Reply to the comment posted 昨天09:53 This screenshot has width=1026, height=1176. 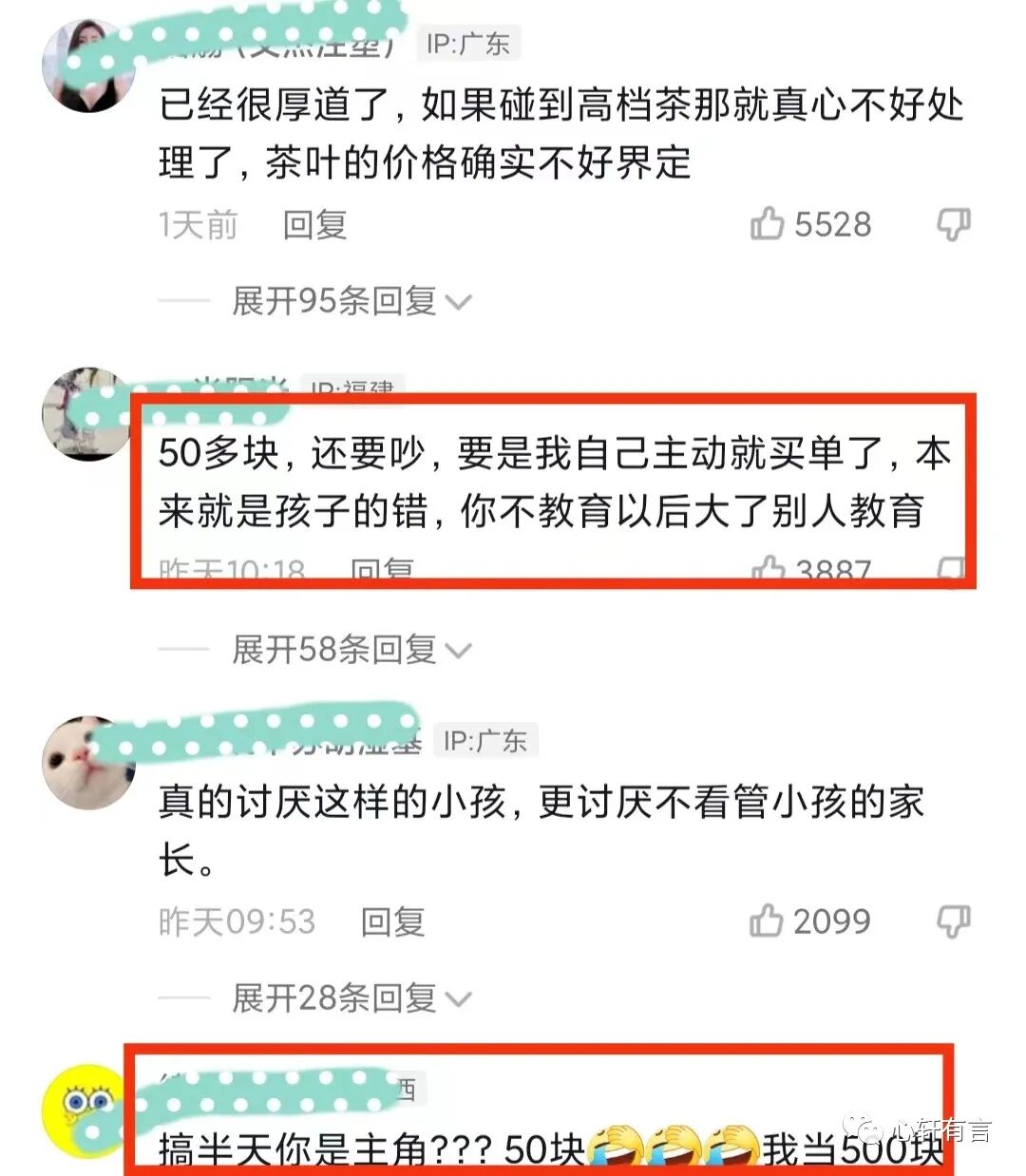[392, 921]
